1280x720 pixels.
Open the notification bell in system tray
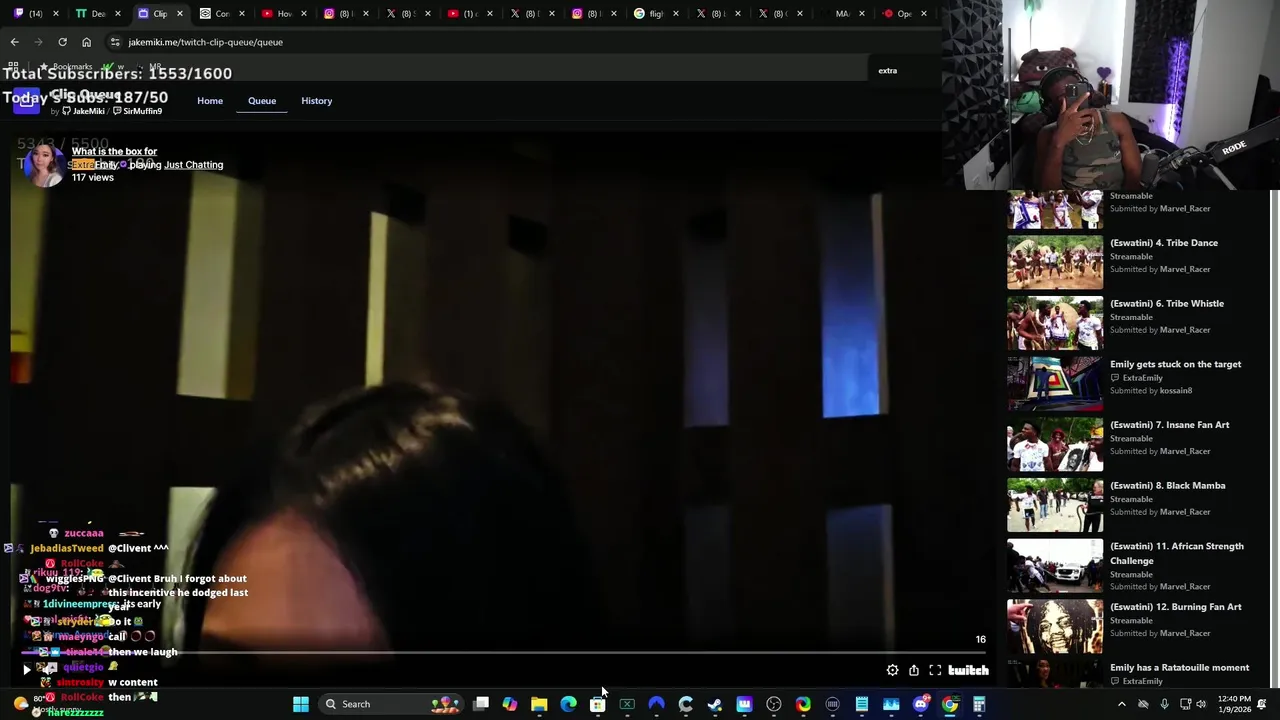[1263, 704]
